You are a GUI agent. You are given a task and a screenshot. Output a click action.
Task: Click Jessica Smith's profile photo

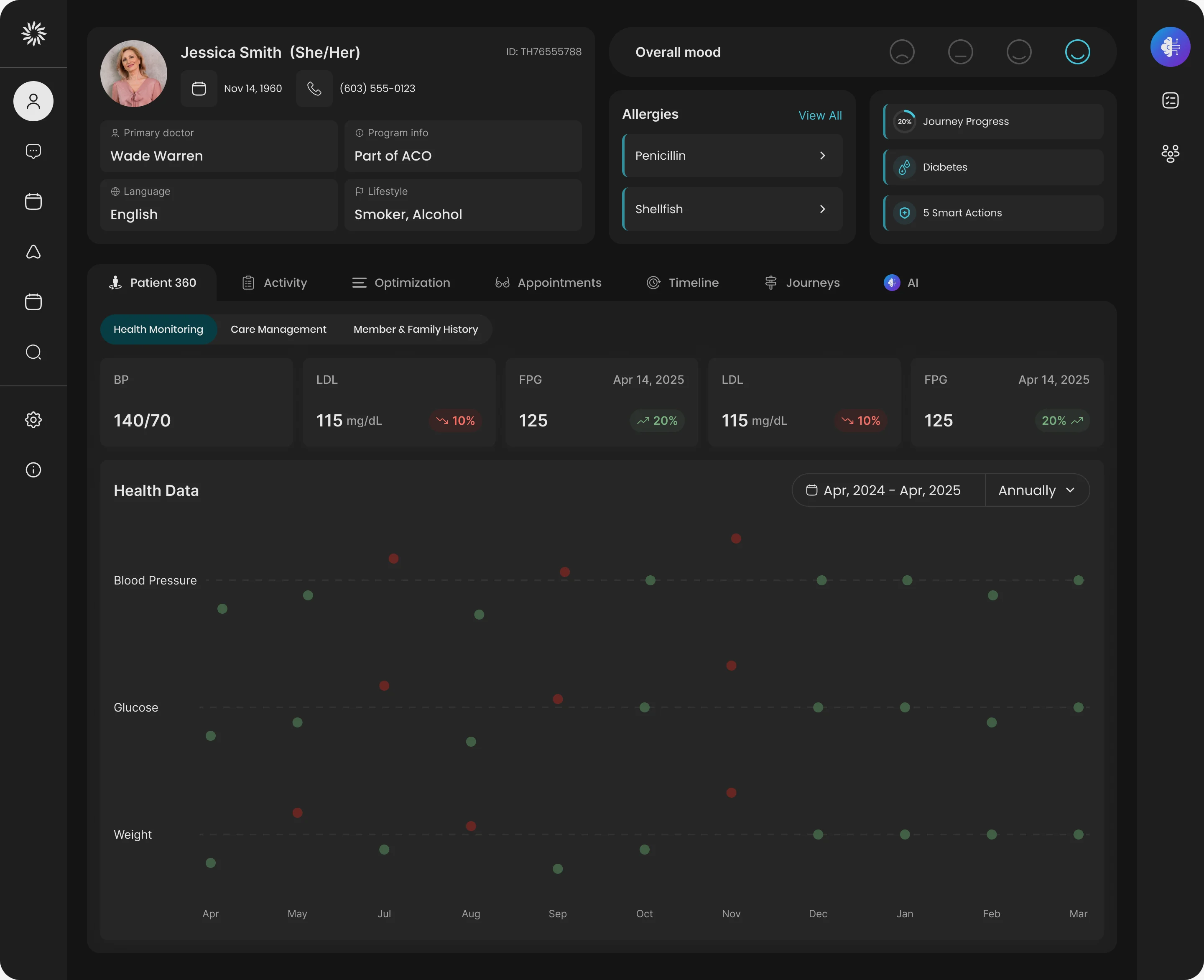pyautogui.click(x=134, y=74)
